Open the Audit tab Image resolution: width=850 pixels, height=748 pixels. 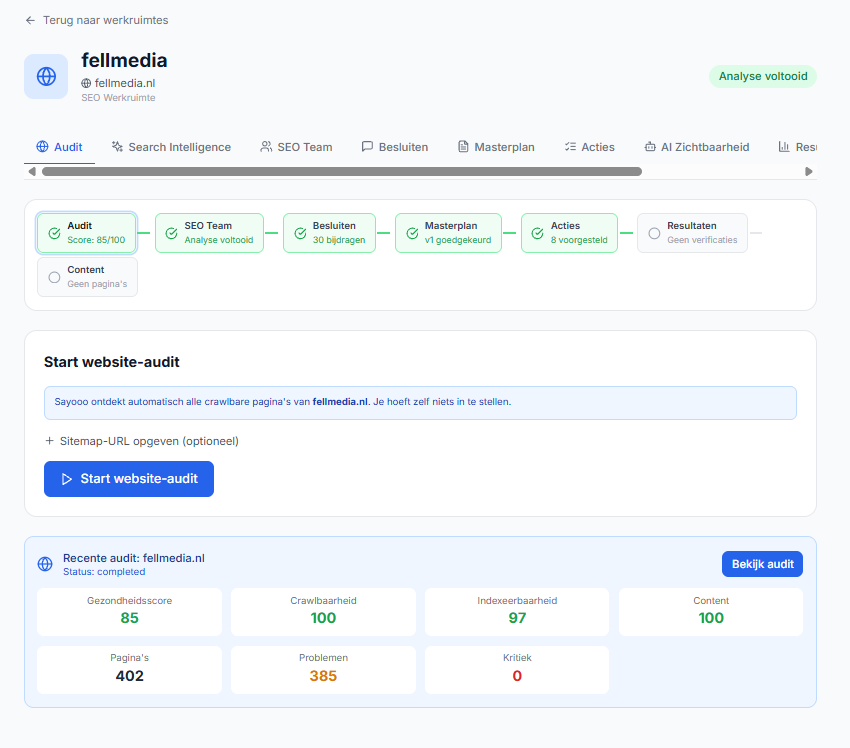click(x=60, y=147)
